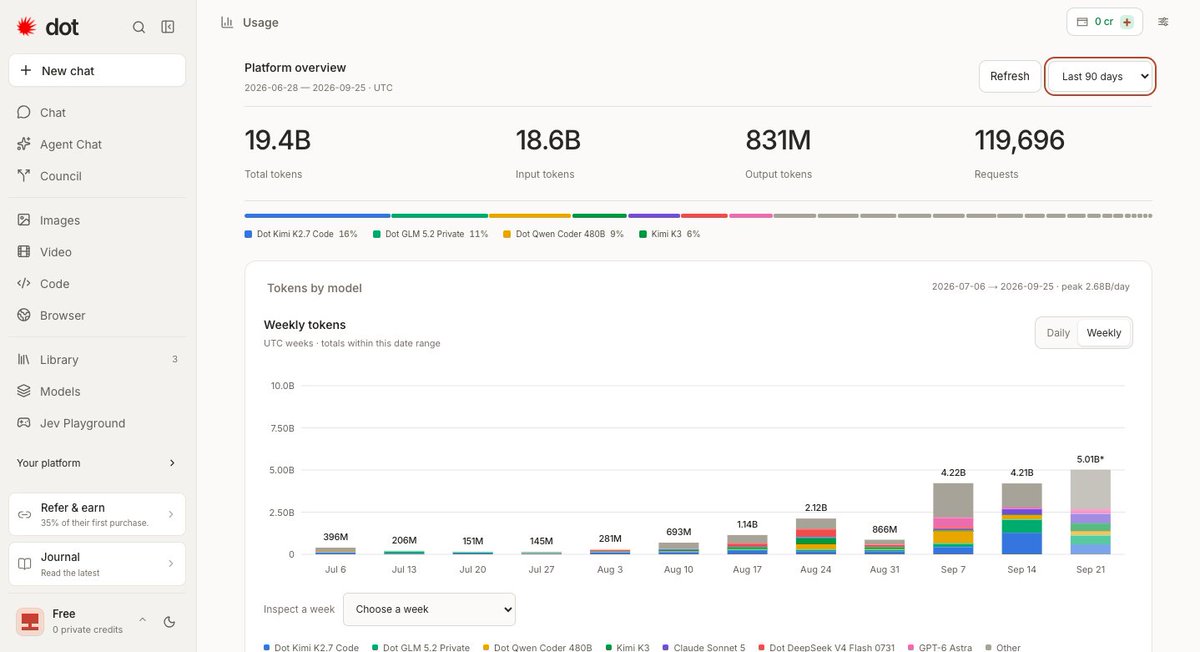1200x652 pixels.
Task: Open Browser page link
Action: click(97, 315)
